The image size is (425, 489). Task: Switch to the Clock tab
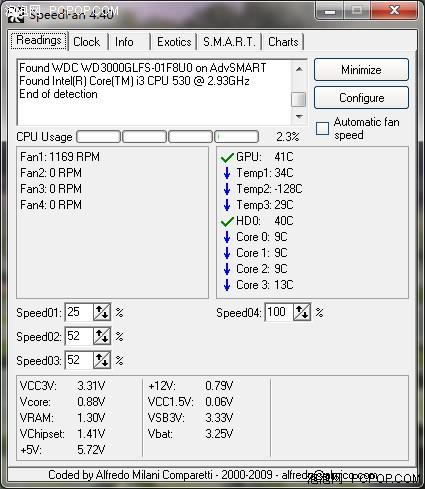pyautogui.click(x=87, y=42)
